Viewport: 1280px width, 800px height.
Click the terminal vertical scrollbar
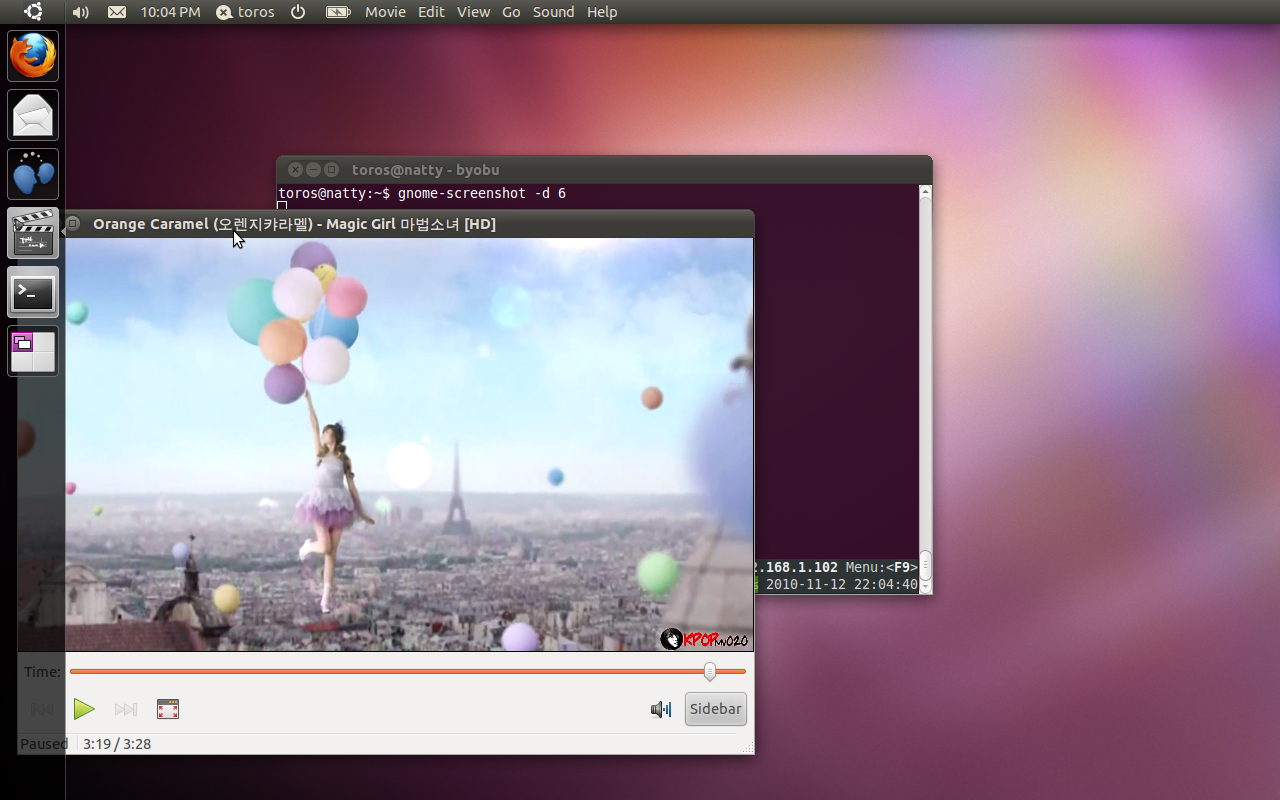(x=925, y=388)
